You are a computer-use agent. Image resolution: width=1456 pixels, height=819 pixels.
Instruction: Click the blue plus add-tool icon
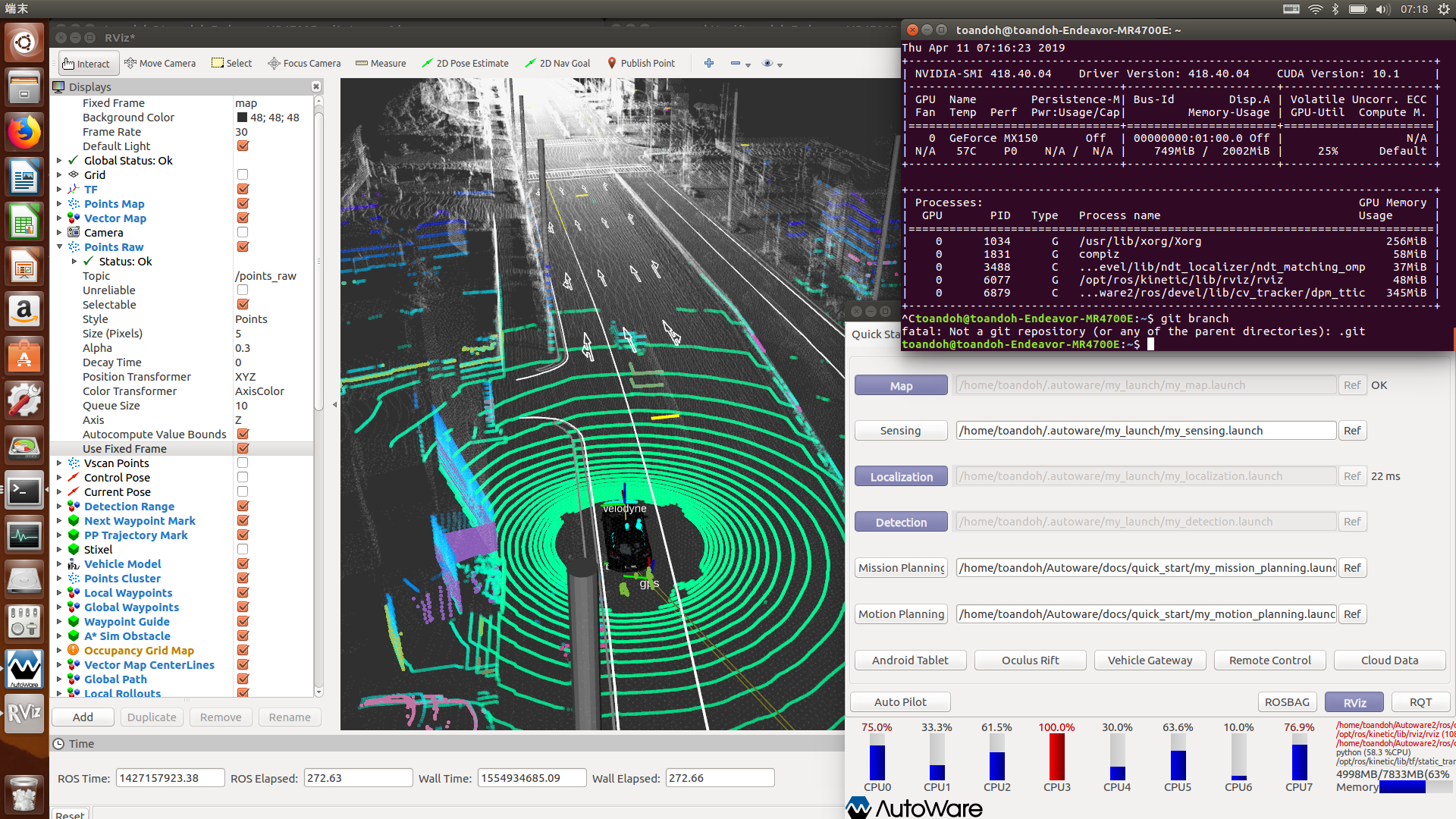(x=709, y=64)
